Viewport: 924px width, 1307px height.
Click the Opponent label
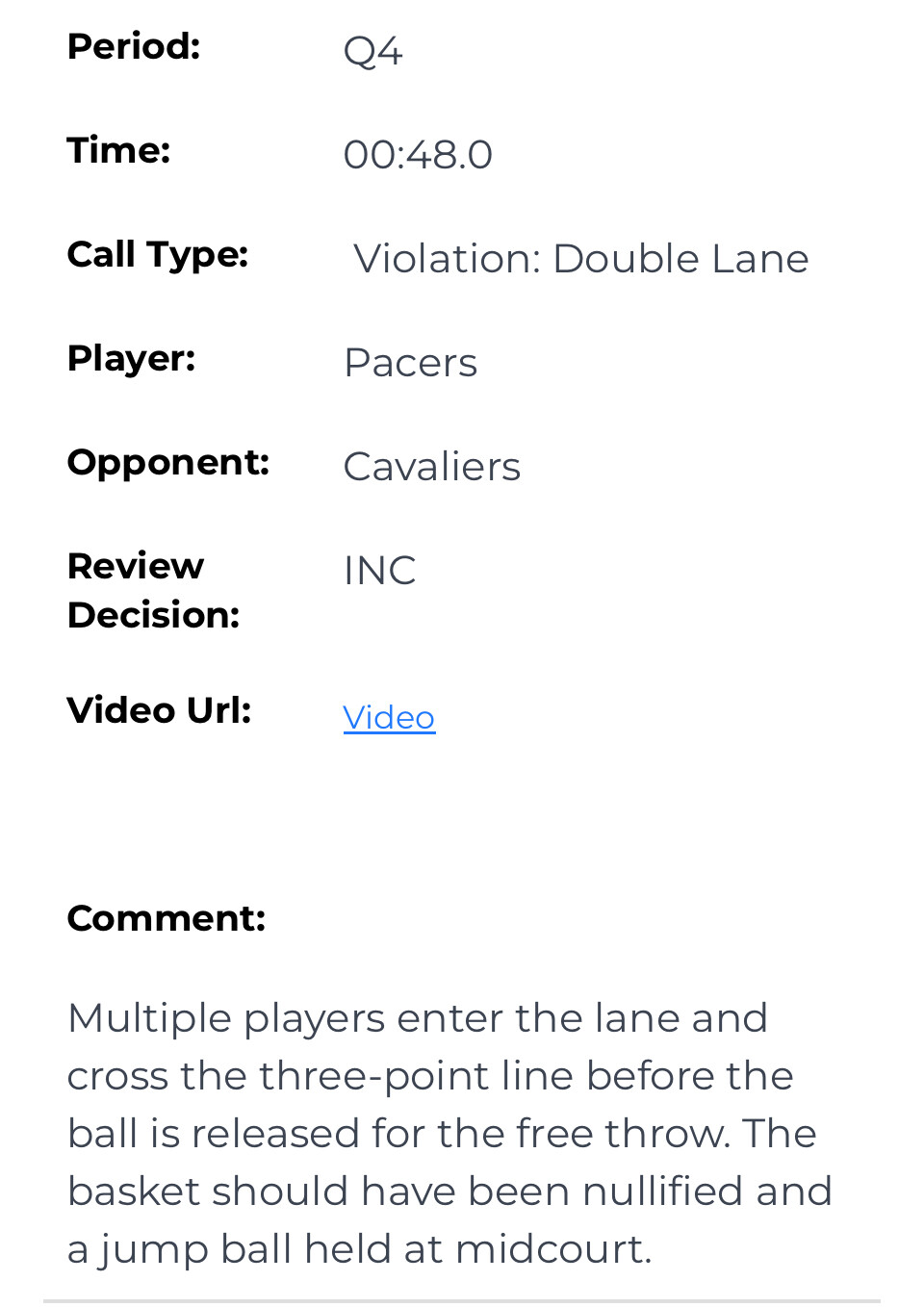point(168,463)
